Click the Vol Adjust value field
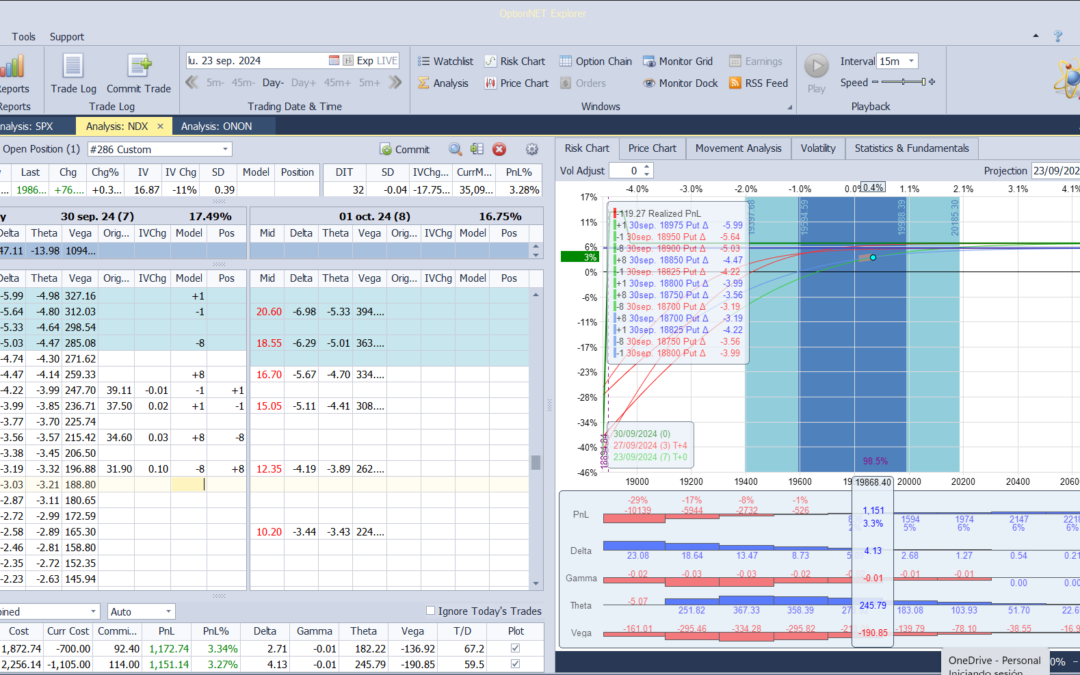This screenshot has width=1080, height=675. [x=625, y=170]
